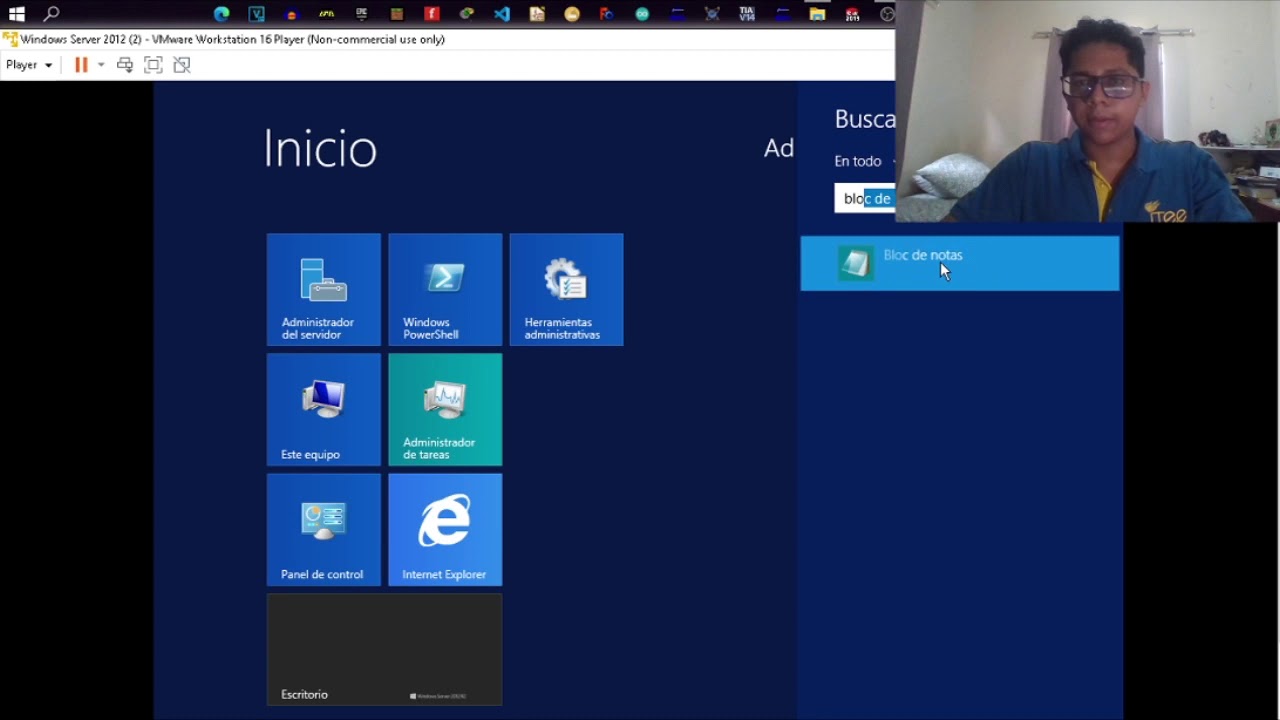Open the Escritorio desktop tile
This screenshot has width=1280, height=720.
[x=384, y=649]
